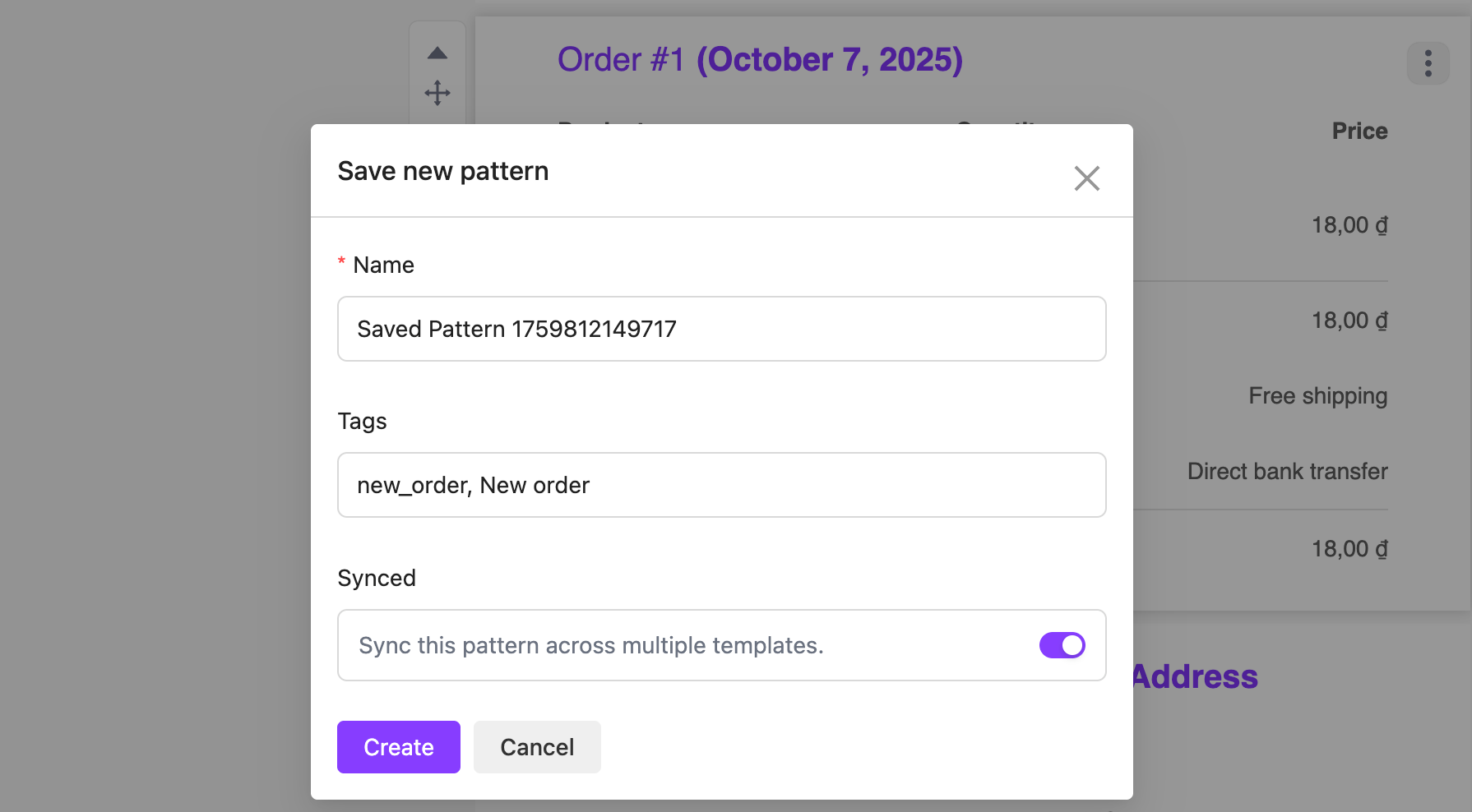This screenshot has height=812, width=1472.
Task: Click the sync pattern description text
Action: (590, 646)
